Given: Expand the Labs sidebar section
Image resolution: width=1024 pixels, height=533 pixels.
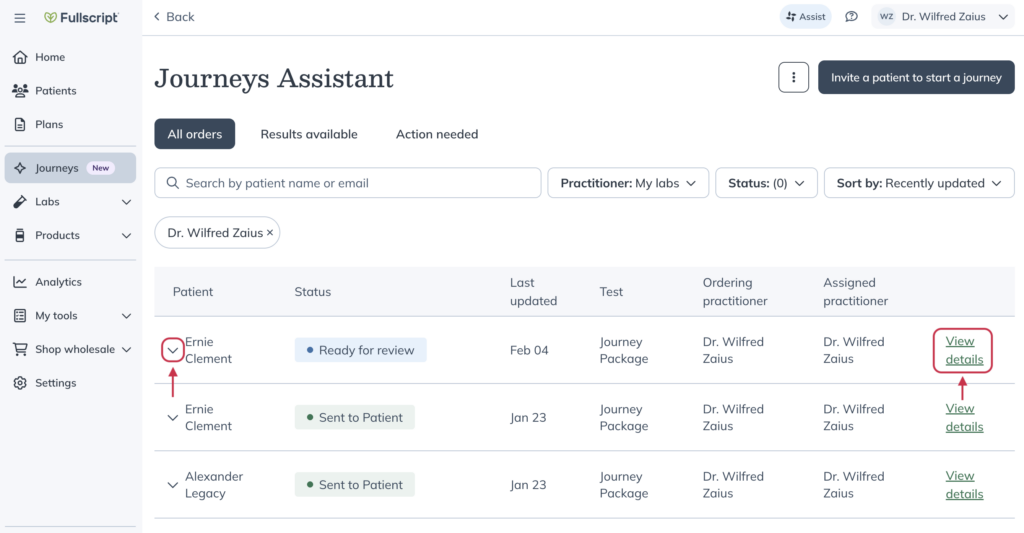Looking at the screenshot, I should [x=127, y=202].
